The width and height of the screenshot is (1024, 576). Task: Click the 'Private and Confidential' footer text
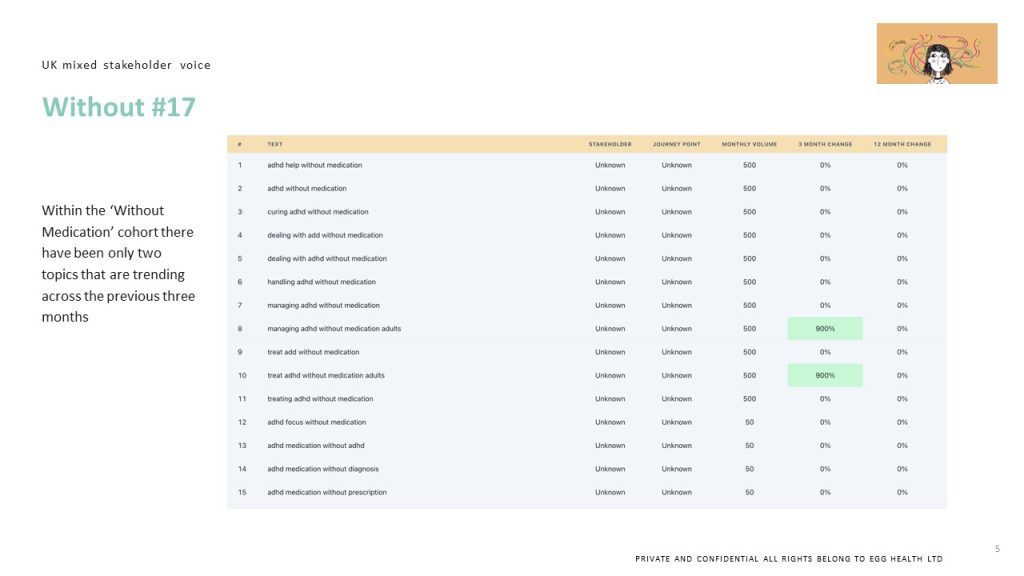pos(789,559)
